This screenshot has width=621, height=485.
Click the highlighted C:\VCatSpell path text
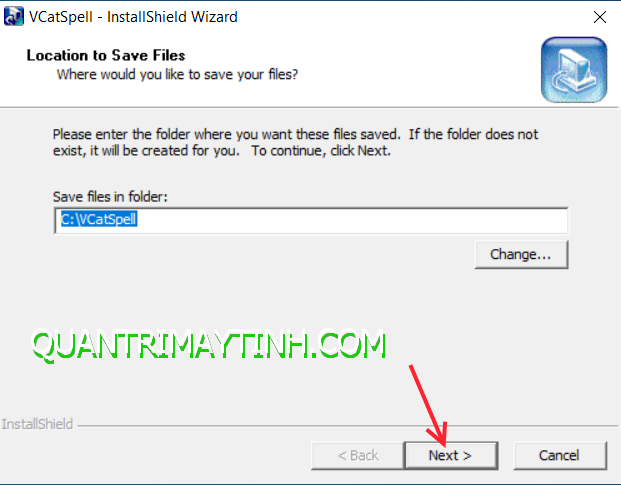99,219
